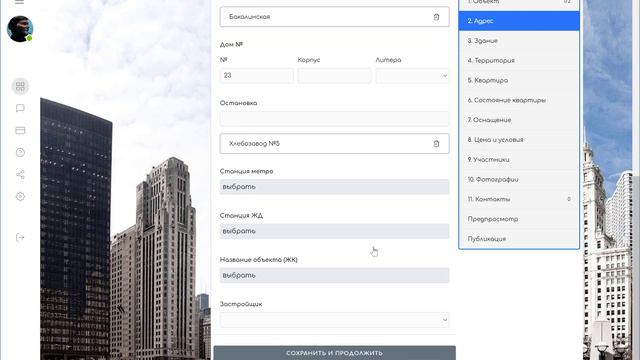This screenshot has width=640, height=360.
Task: Open the Предпросмотр step
Action: 519,219
